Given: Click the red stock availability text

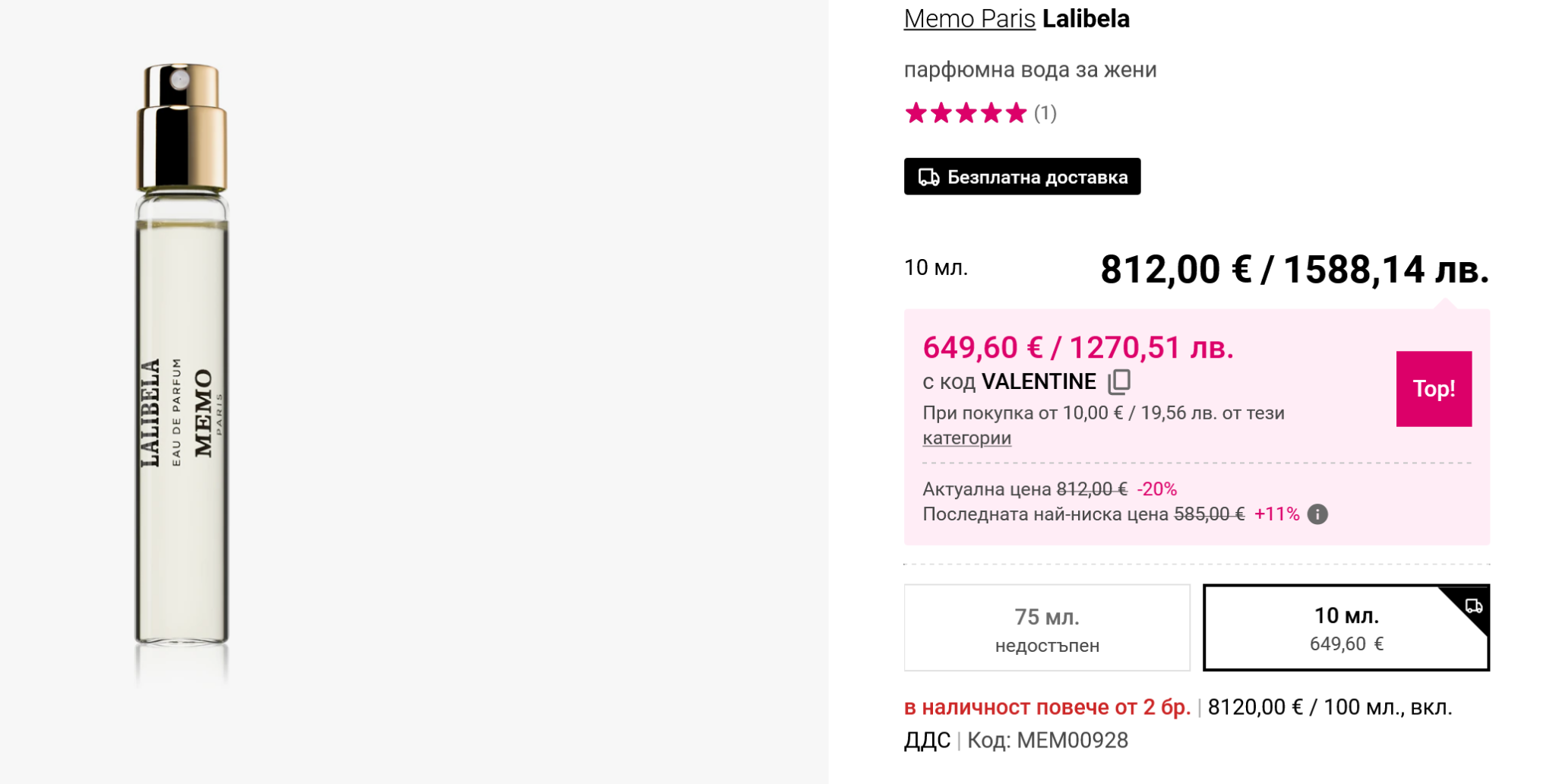Looking at the screenshot, I should (1046, 707).
